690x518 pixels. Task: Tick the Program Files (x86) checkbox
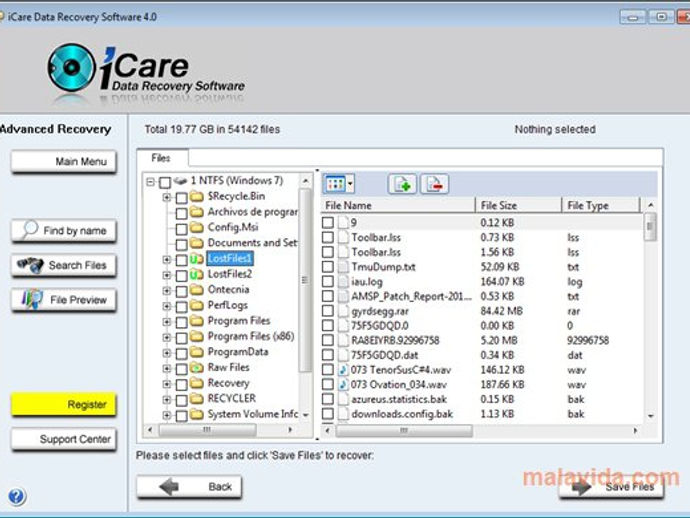coord(181,338)
